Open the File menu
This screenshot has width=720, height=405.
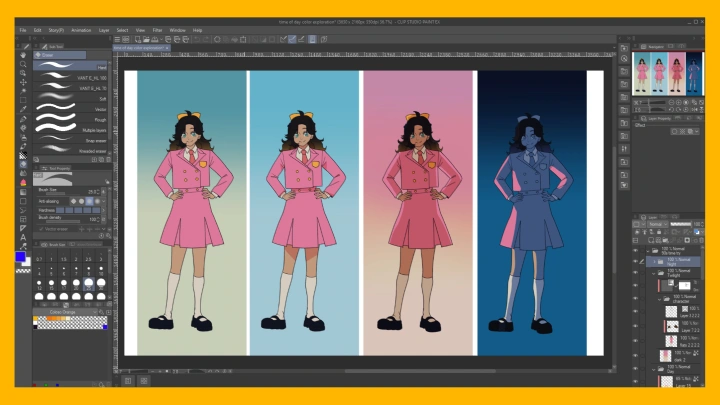click(x=22, y=30)
